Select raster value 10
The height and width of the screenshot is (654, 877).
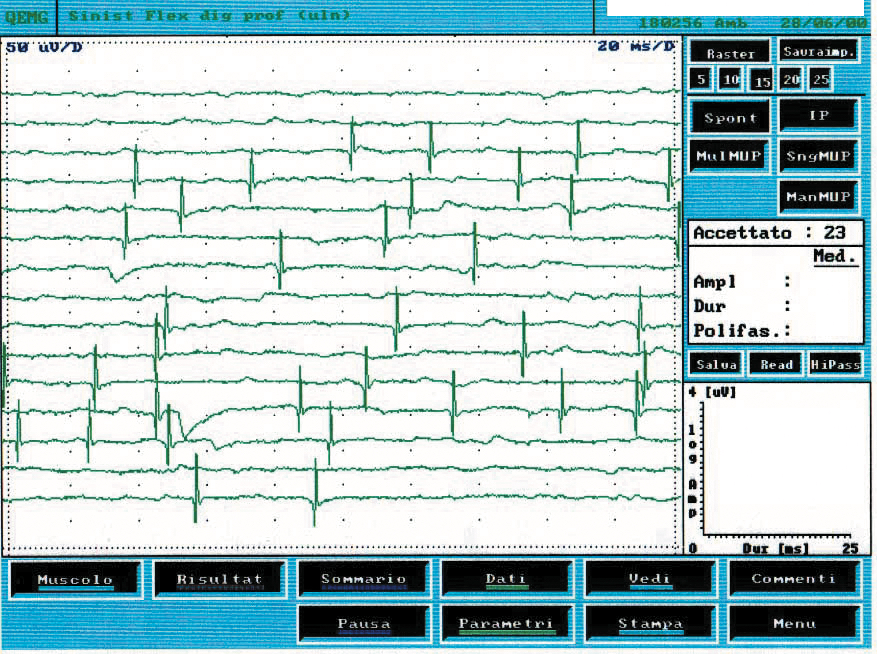[731, 80]
